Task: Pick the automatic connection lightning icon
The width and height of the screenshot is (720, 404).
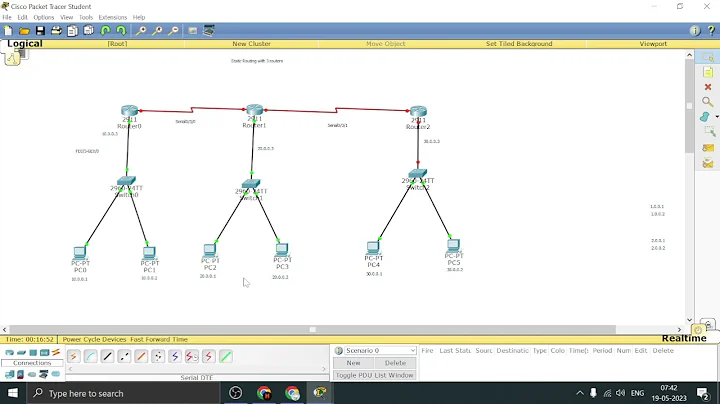Action: point(73,356)
